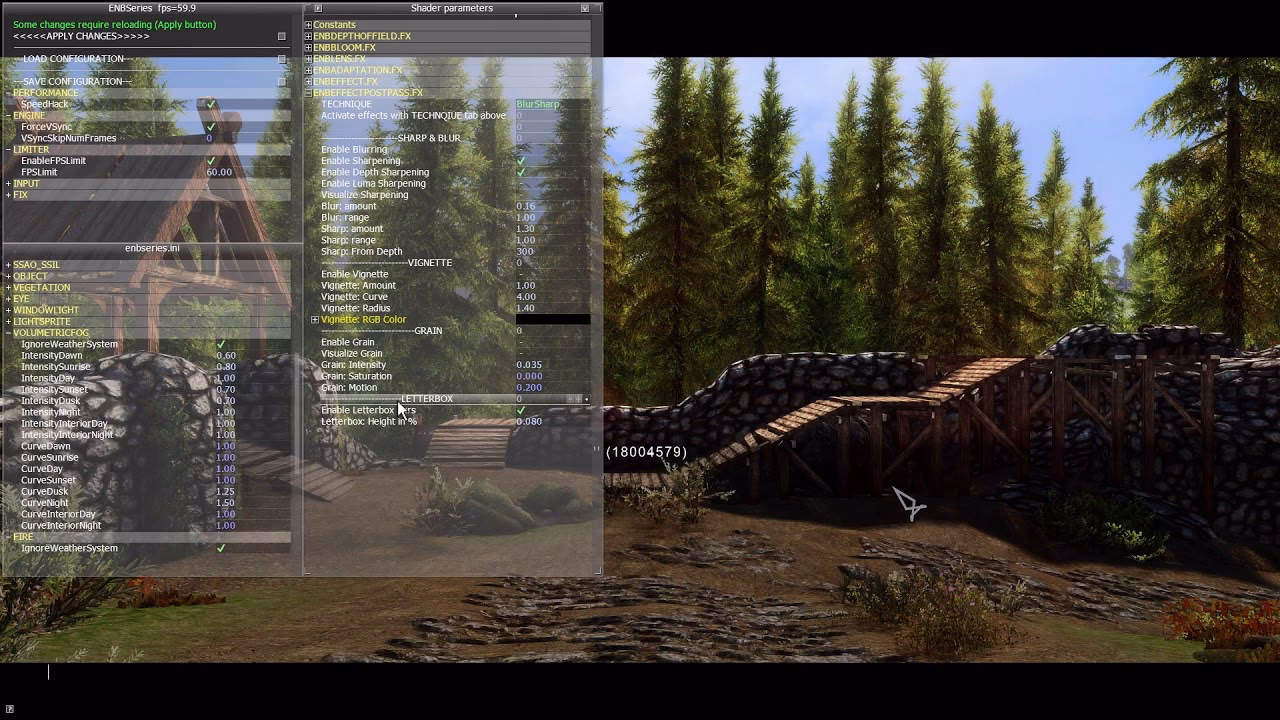Expand the INPUT section
1280x720 pixels.
(x=9, y=184)
